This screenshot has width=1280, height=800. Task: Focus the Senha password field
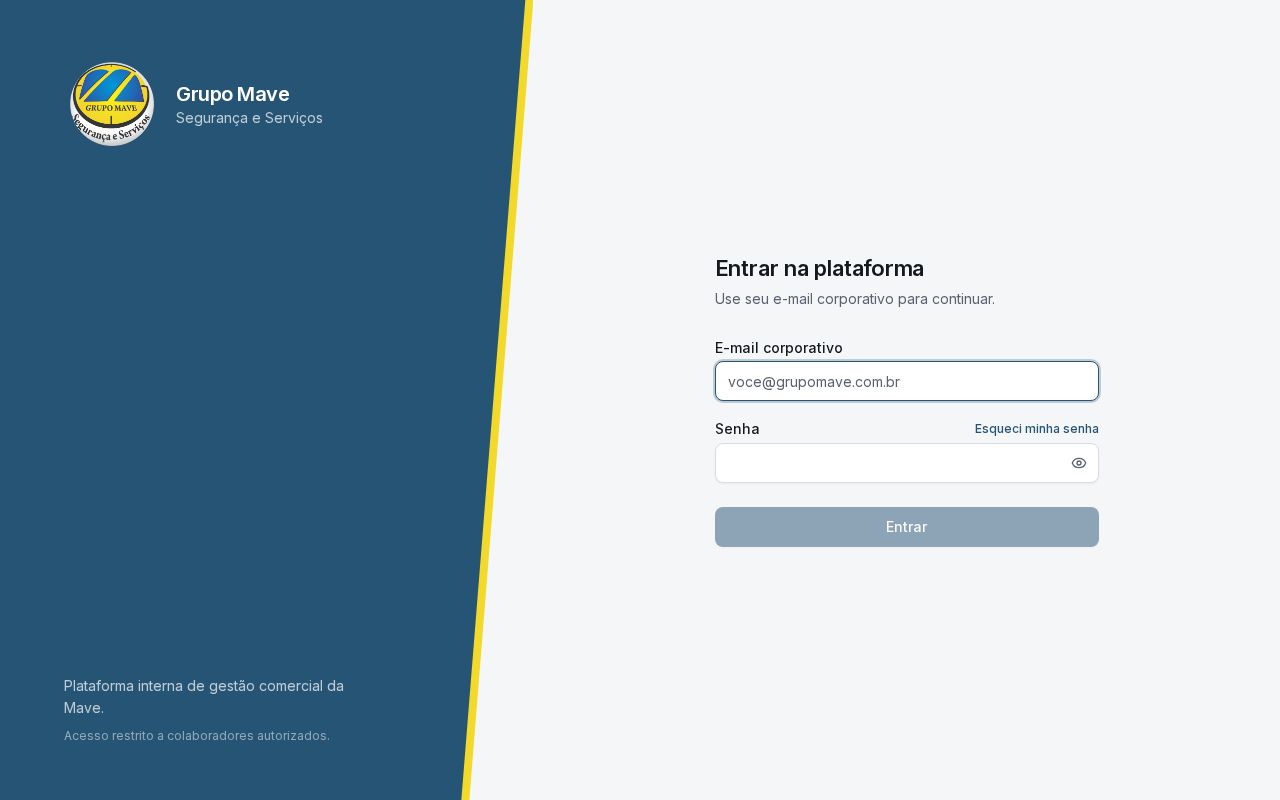click(x=907, y=463)
